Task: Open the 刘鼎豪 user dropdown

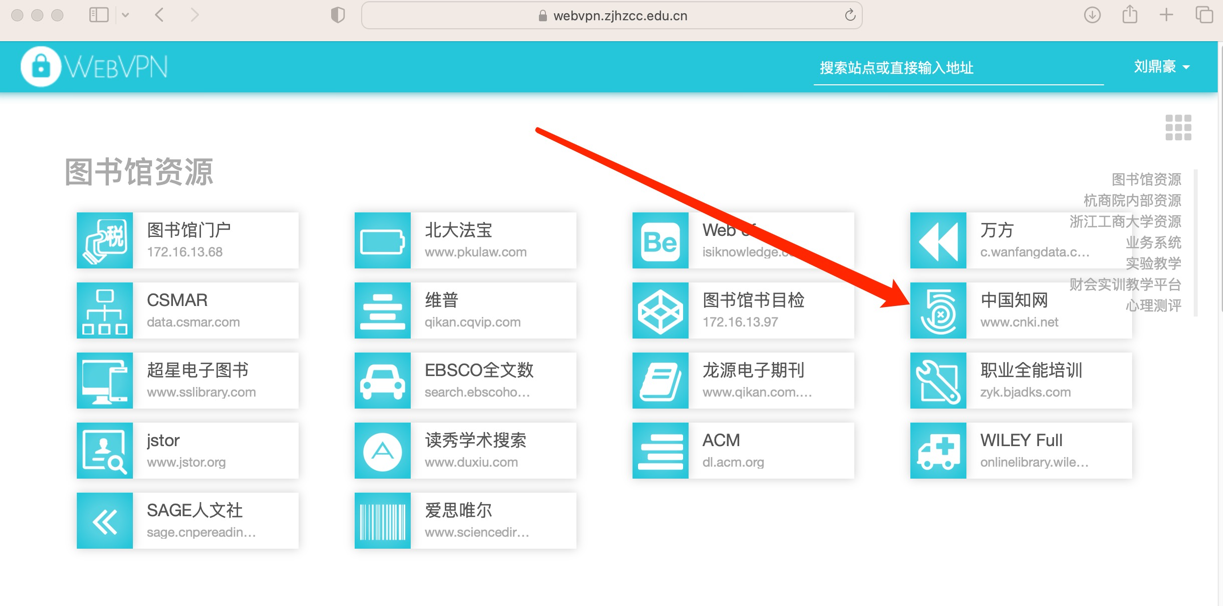Action: tap(1162, 67)
